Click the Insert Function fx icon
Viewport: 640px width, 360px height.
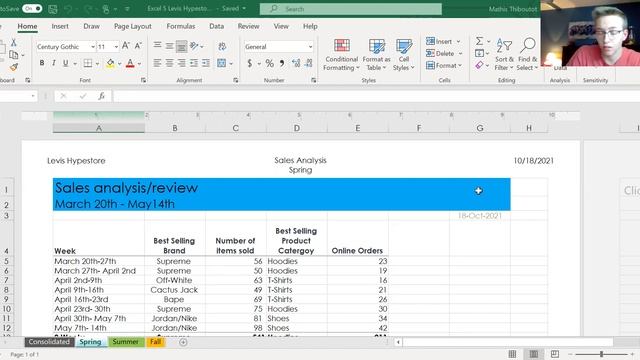coord(101,96)
